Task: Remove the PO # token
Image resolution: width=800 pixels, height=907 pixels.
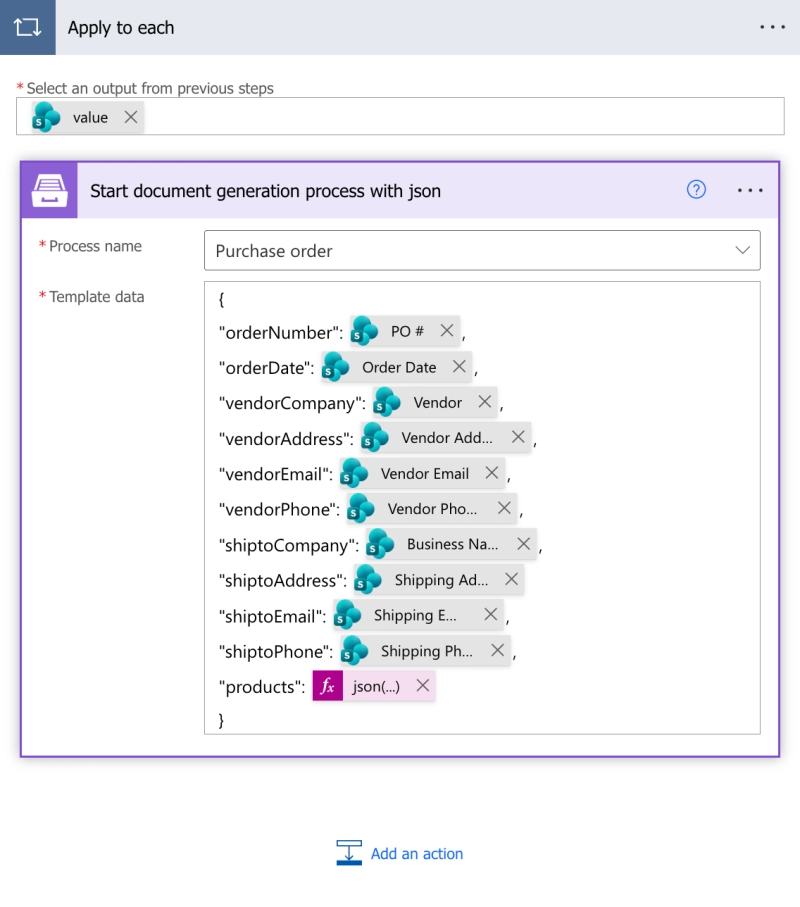Action: click(x=447, y=330)
